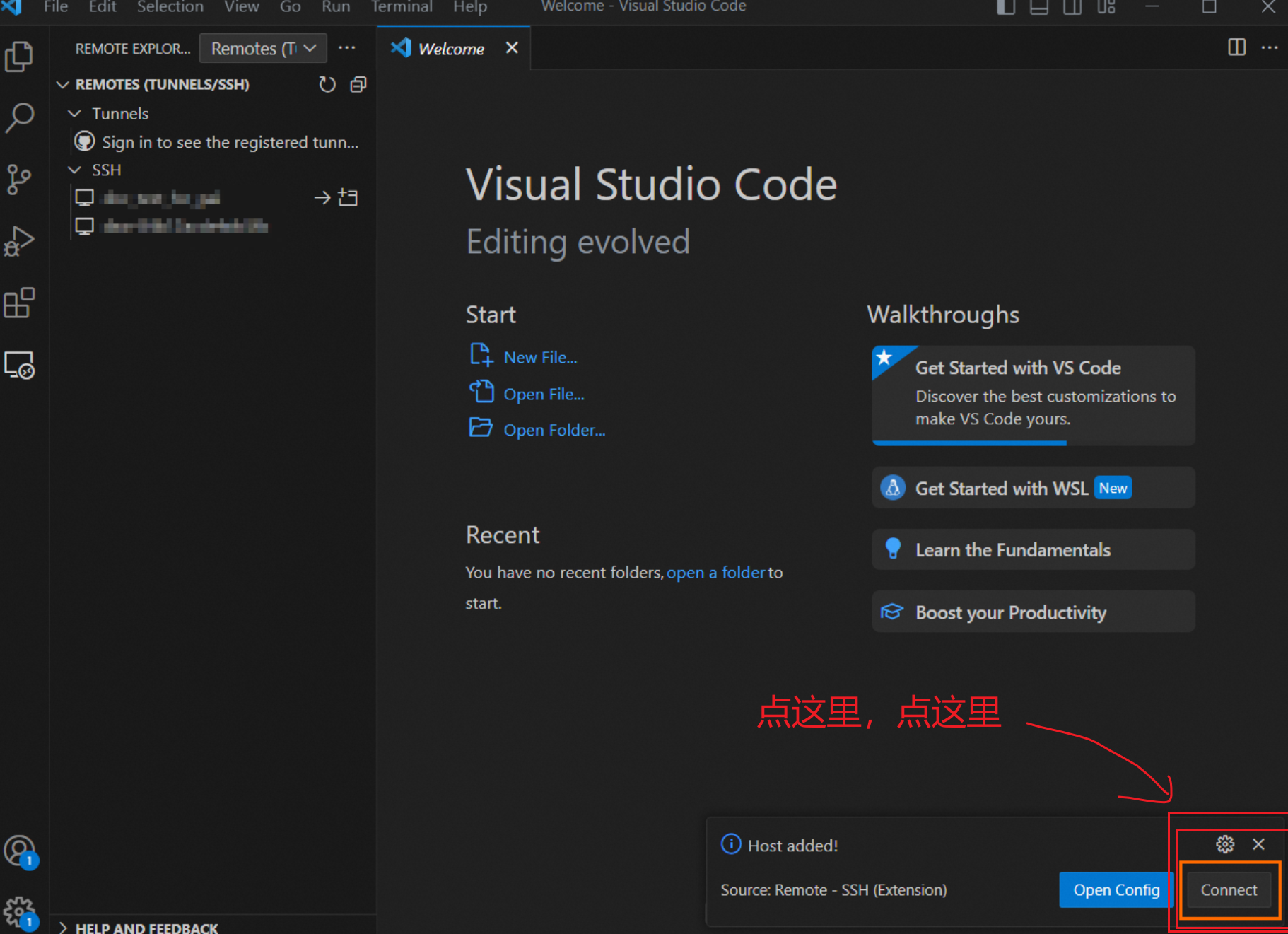Viewport: 1288px width, 934px height.
Task: Open Get Started with VS Code walkthrough
Action: pyautogui.click(x=1034, y=395)
